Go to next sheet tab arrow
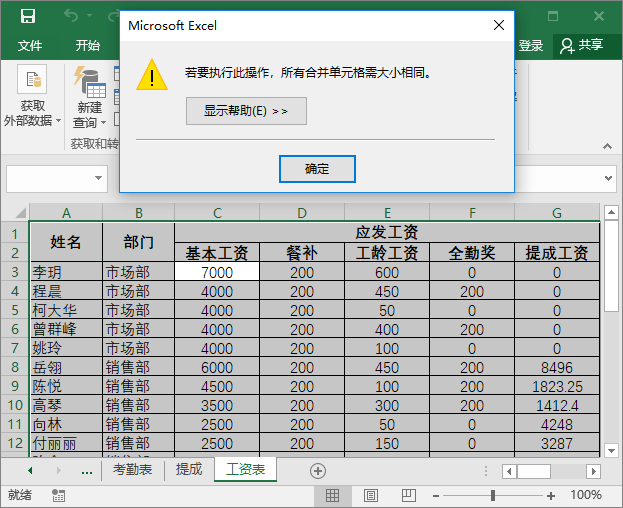Image resolution: width=623 pixels, height=508 pixels. [59, 471]
